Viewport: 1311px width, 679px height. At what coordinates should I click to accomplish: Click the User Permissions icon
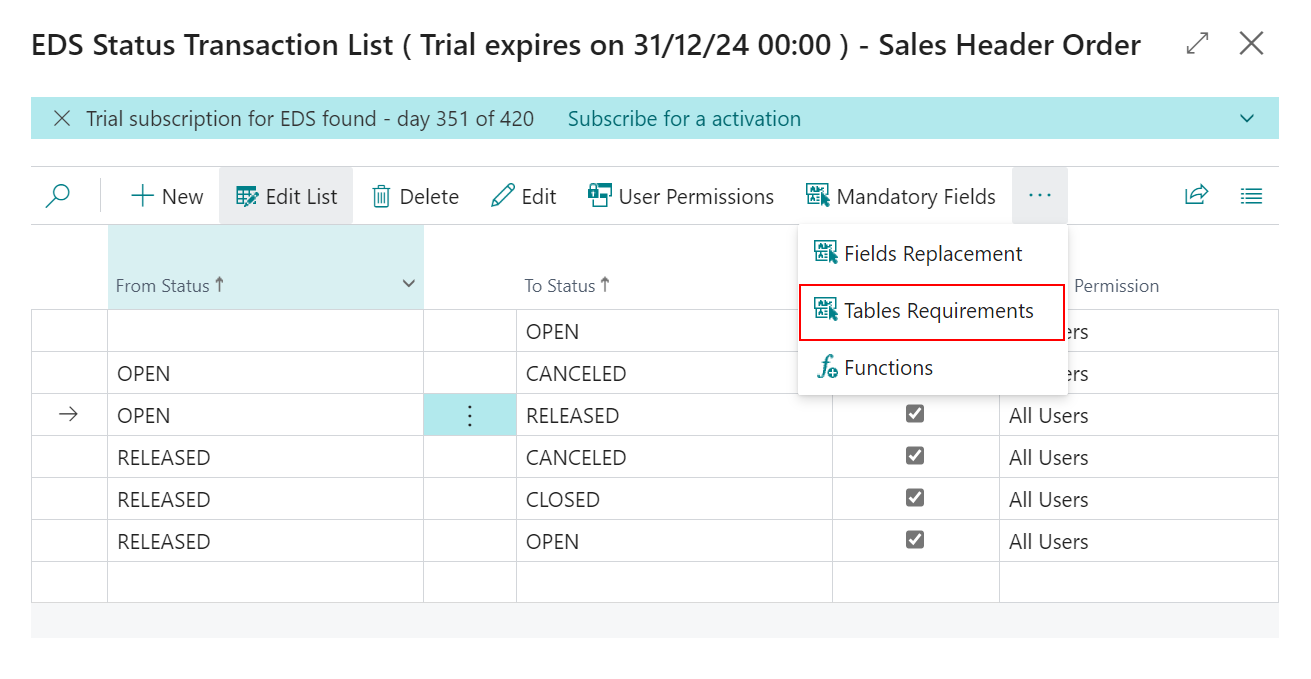(598, 195)
